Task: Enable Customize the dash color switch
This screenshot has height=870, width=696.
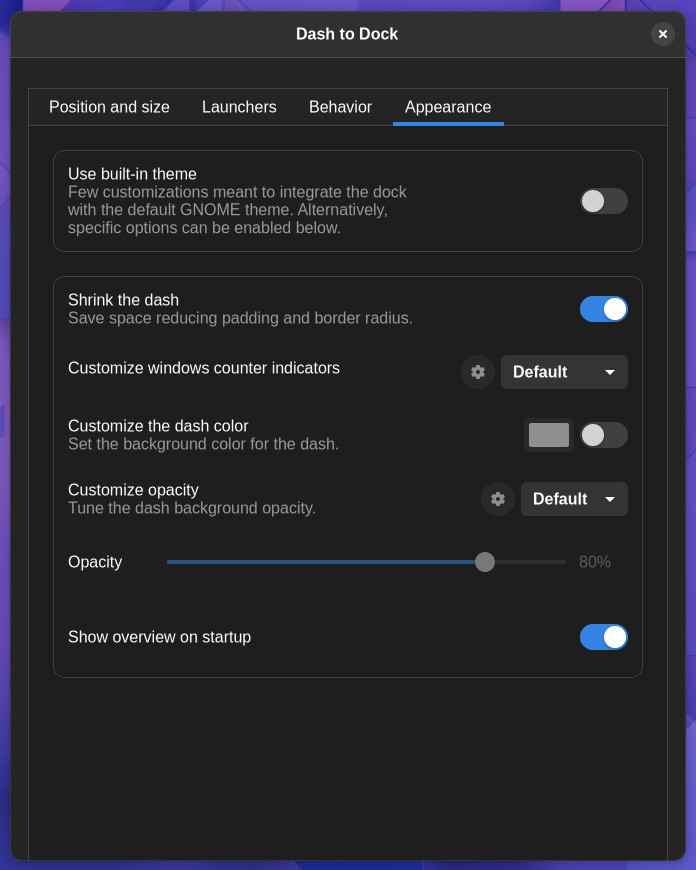Action: click(x=603, y=435)
